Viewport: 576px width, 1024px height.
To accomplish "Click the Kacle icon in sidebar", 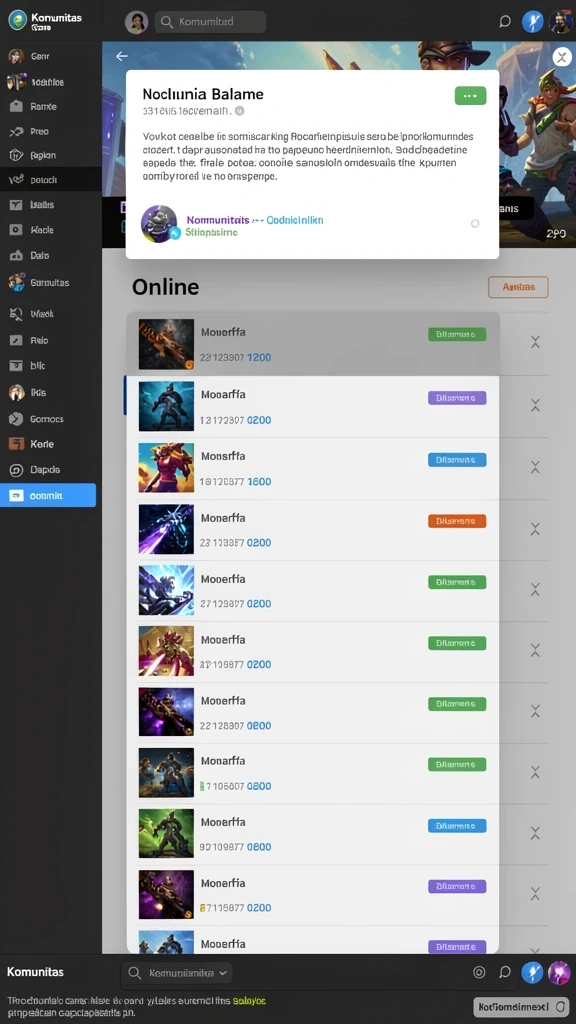I will click(16, 230).
